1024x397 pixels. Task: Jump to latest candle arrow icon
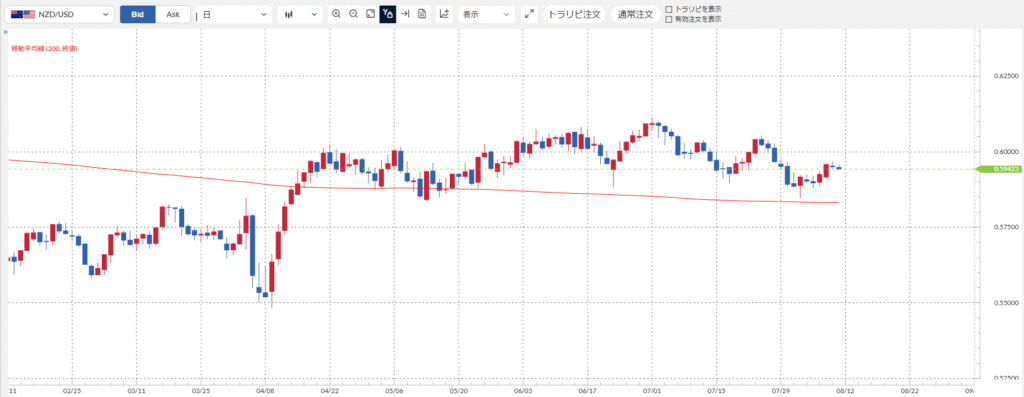point(405,14)
